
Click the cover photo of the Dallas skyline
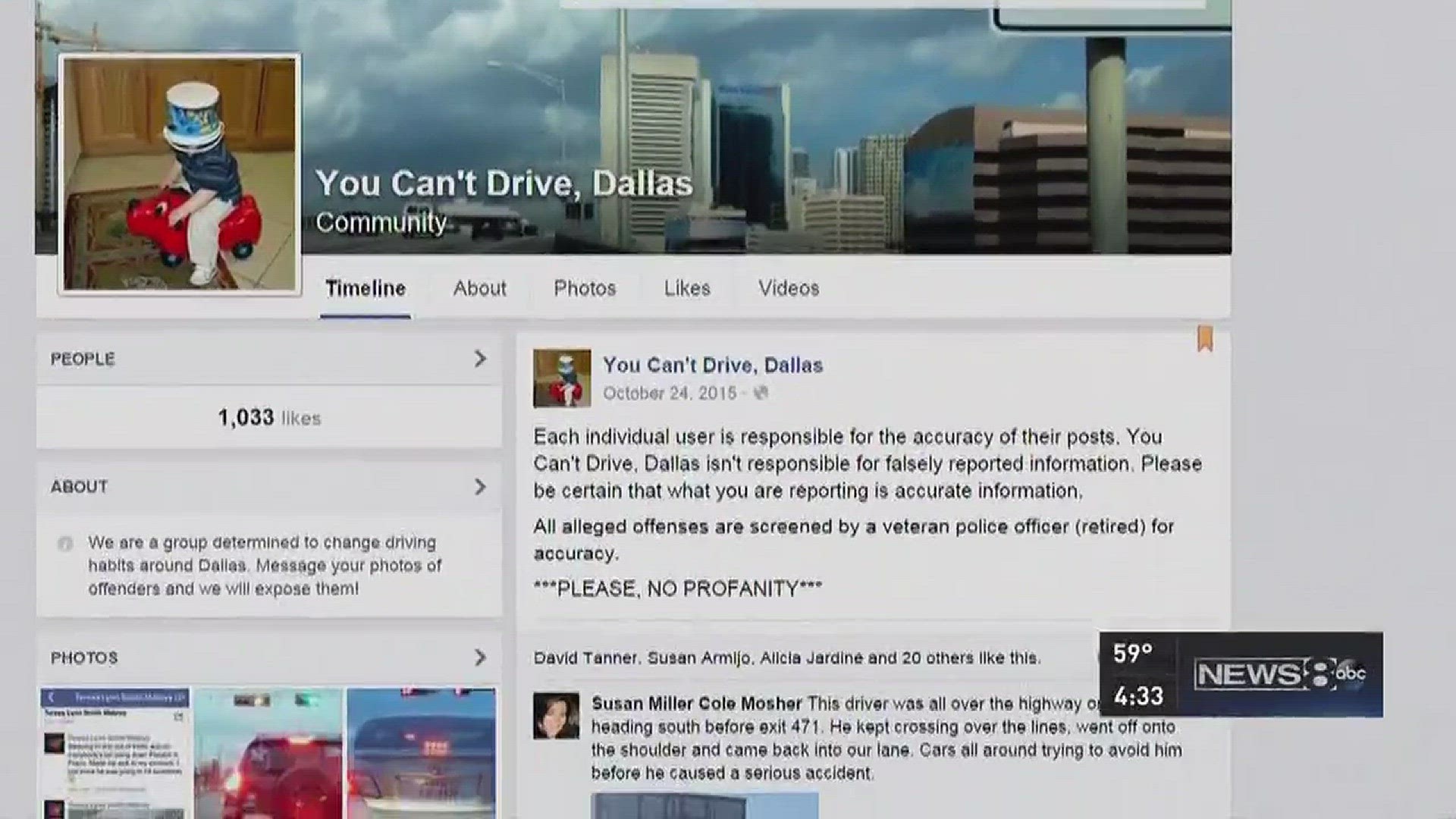click(910, 114)
